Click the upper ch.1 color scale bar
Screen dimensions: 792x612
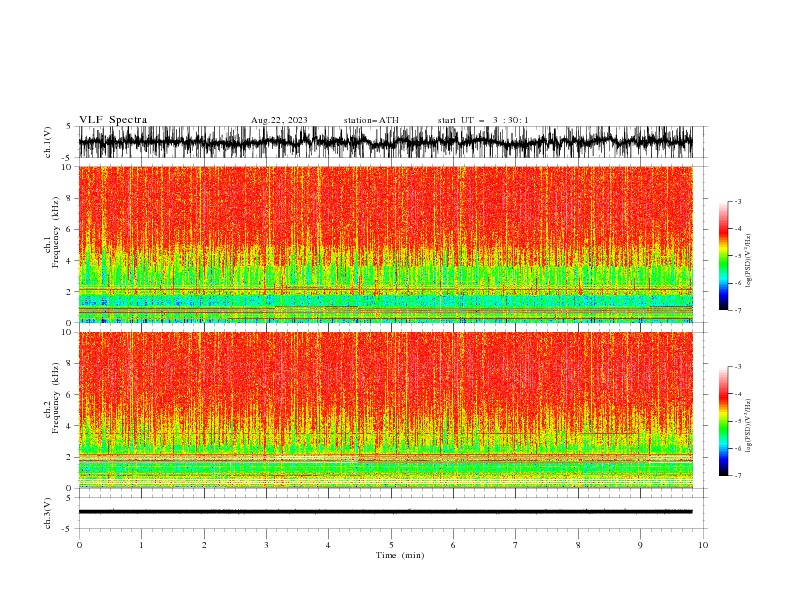tap(723, 256)
